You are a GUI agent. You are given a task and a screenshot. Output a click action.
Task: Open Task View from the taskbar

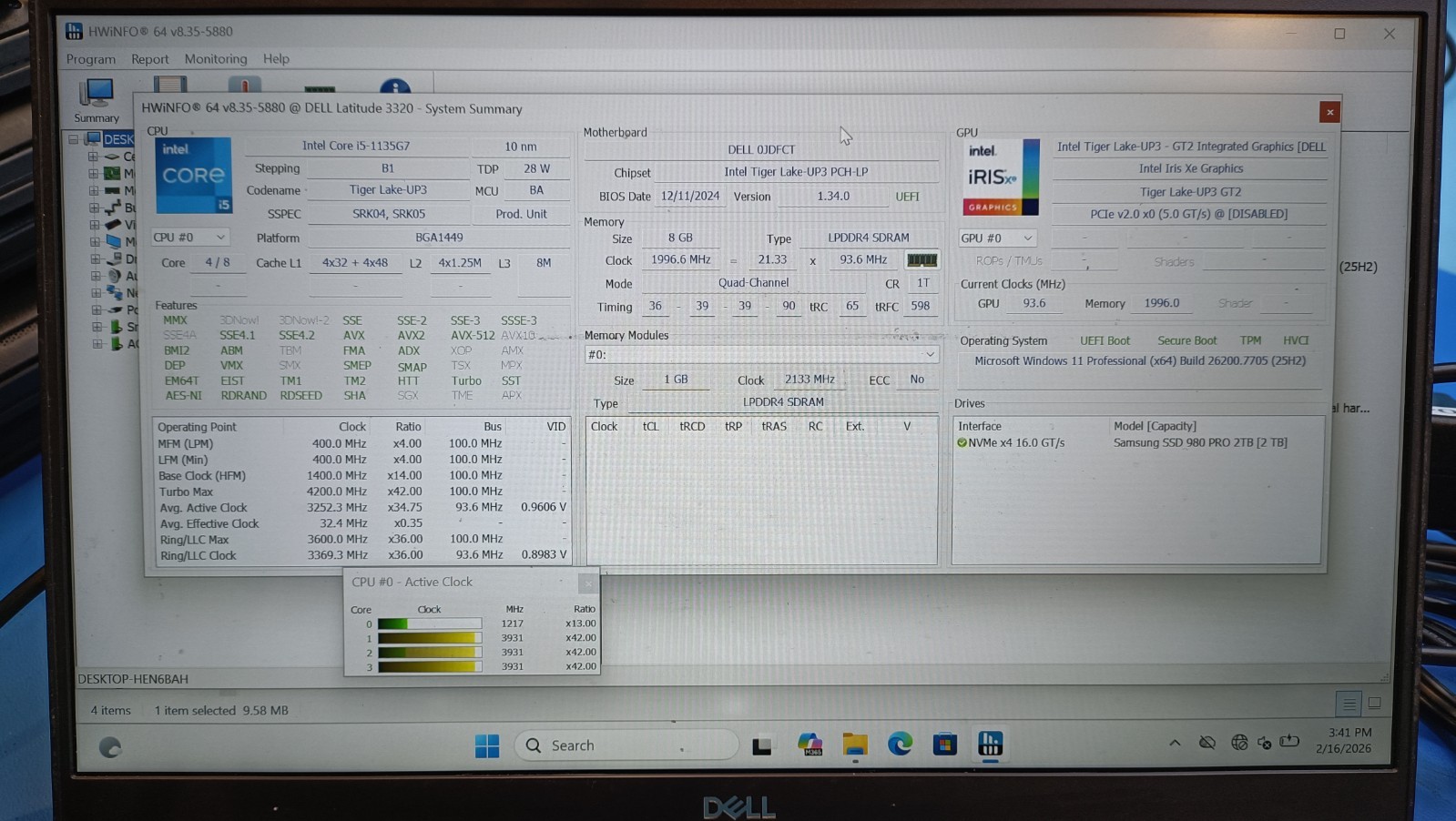762,746
